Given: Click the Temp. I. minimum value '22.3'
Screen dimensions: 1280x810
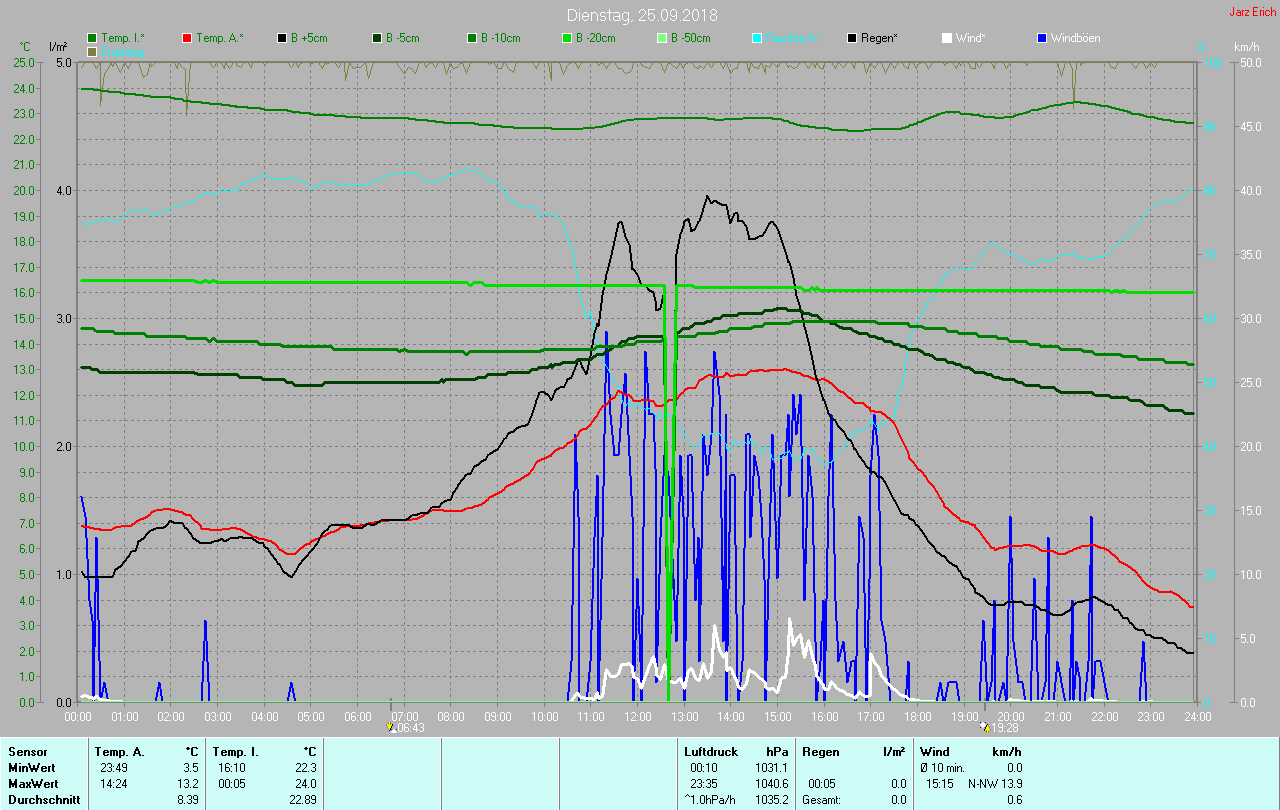Looking at the screenshot, I should (304, 767).
